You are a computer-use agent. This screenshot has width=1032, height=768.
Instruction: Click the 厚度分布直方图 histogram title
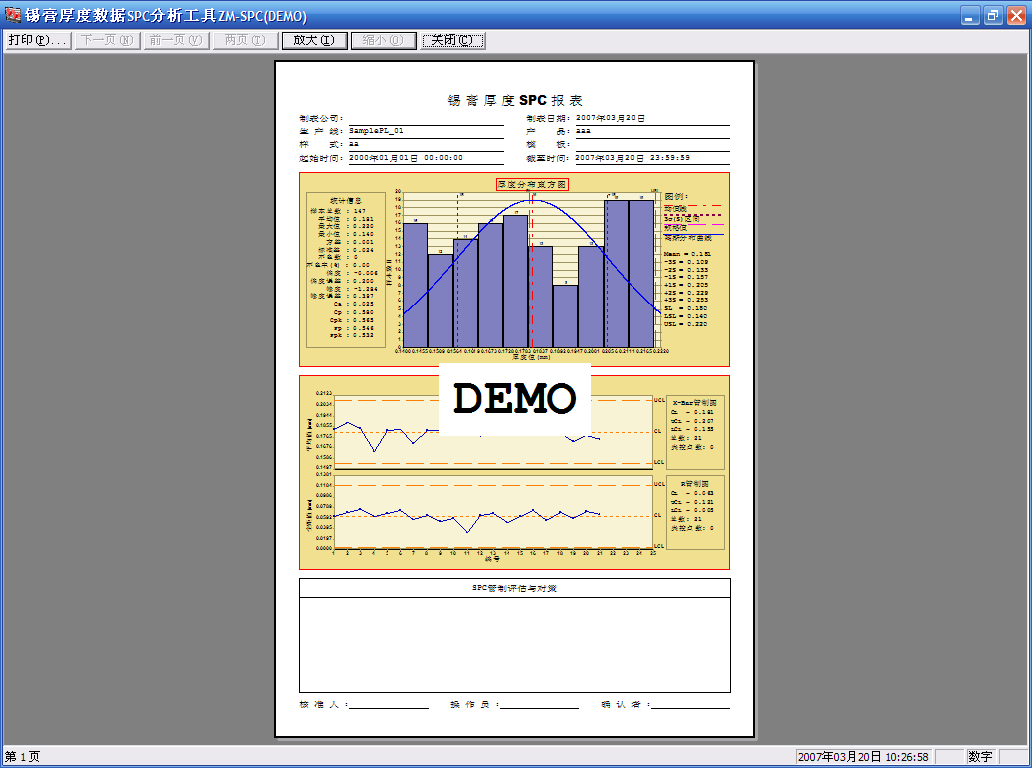tap(532, 184)
